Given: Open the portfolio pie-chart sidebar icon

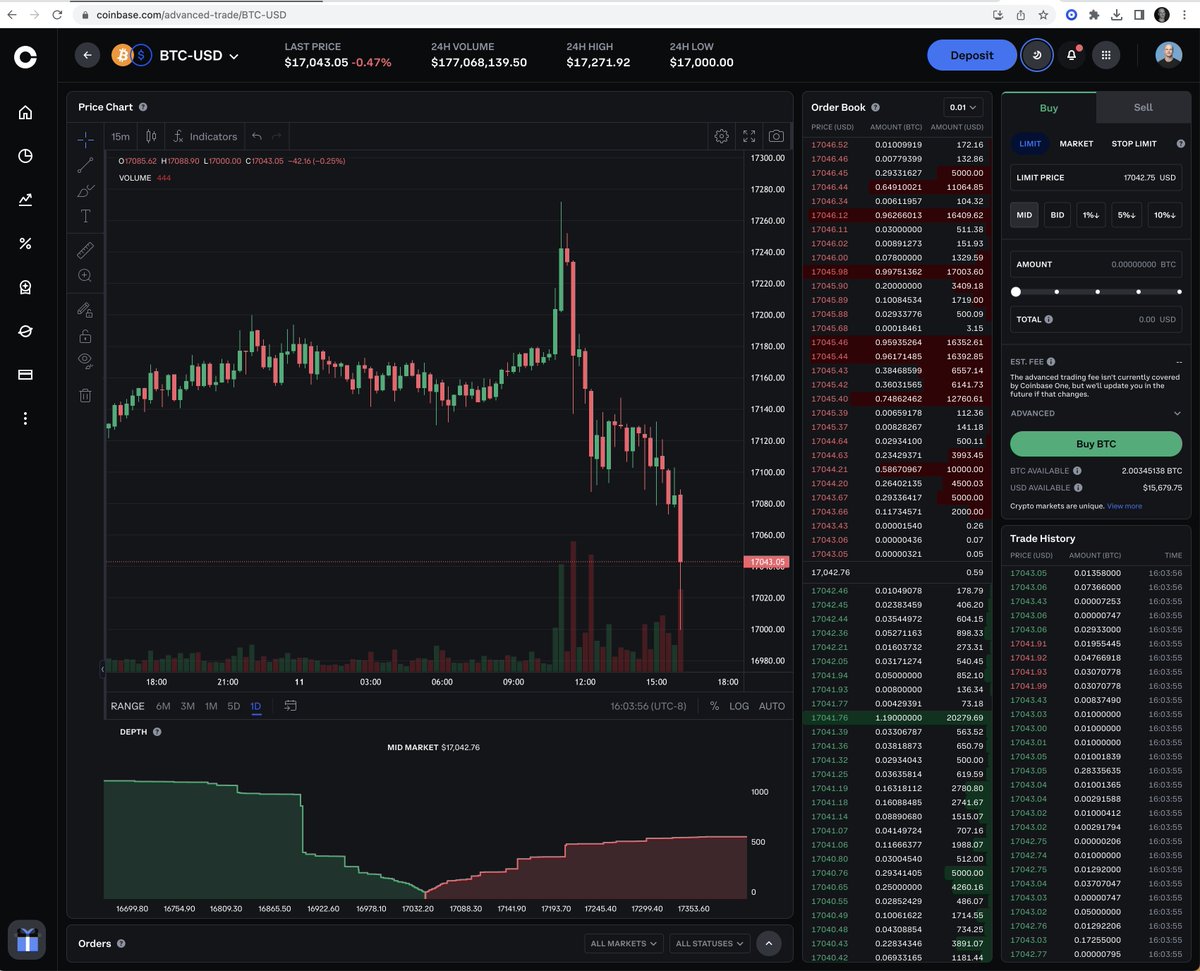Looking at the screenshot, I should coord(25,156).
